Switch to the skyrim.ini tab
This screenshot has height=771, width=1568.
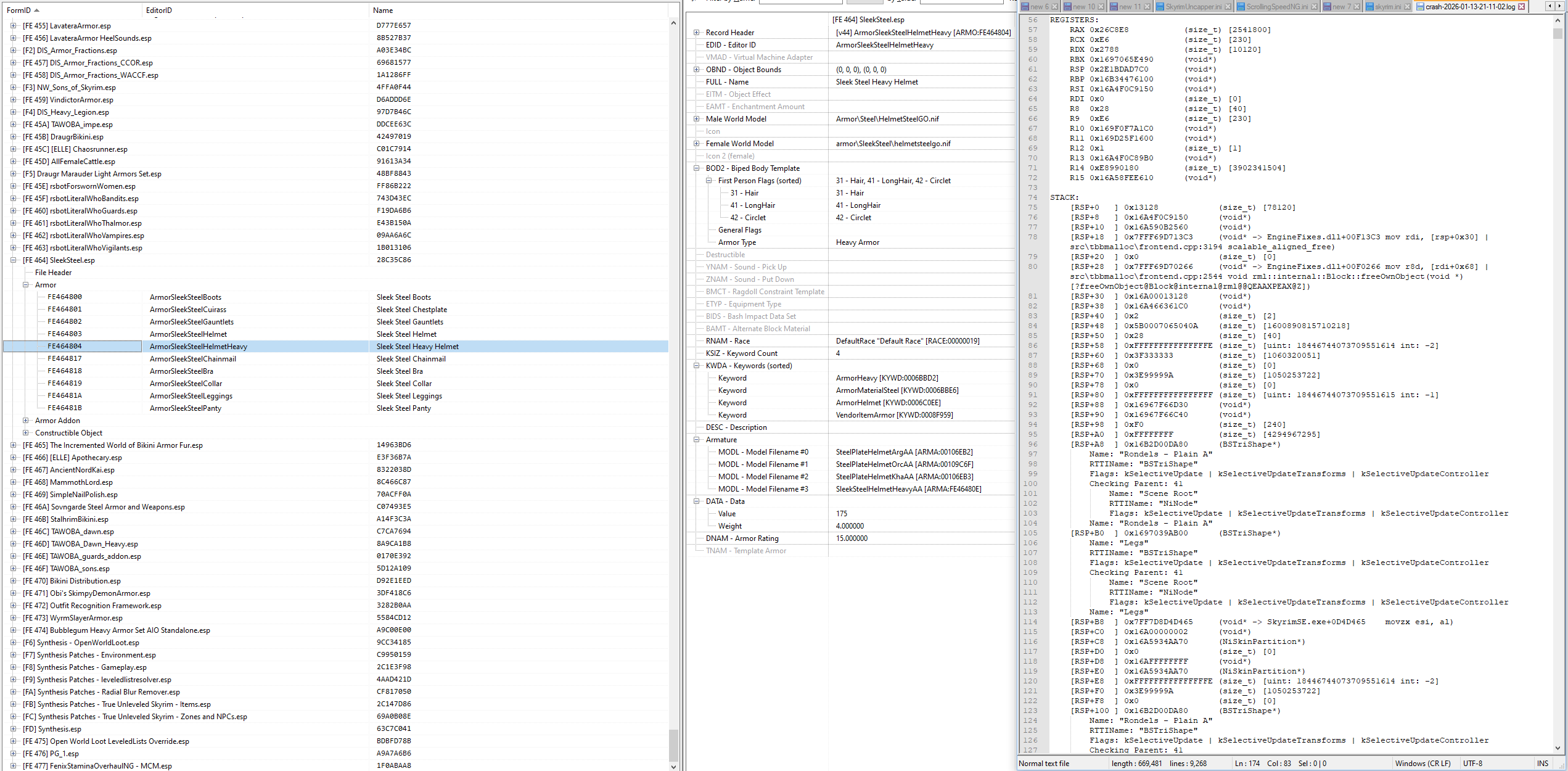click(x=1387, y=7)
